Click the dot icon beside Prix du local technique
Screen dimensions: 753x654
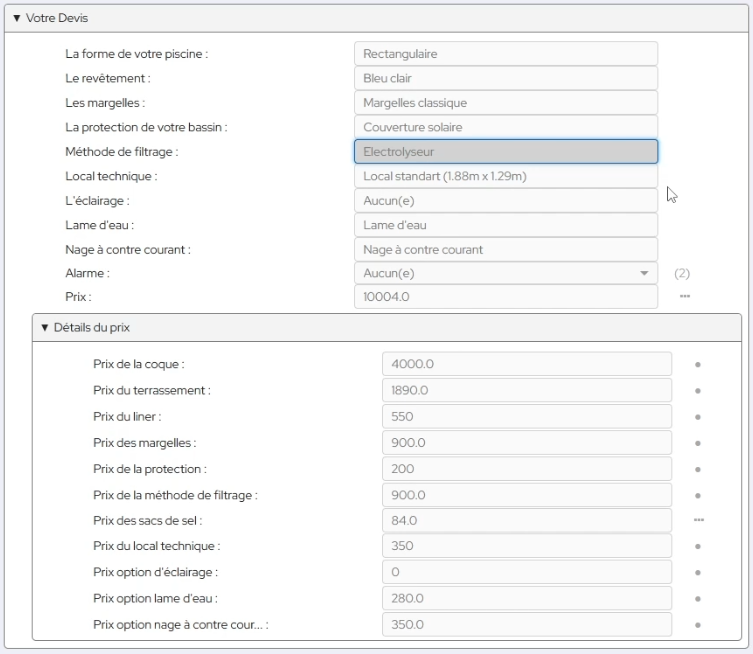(x=698, y=546)
